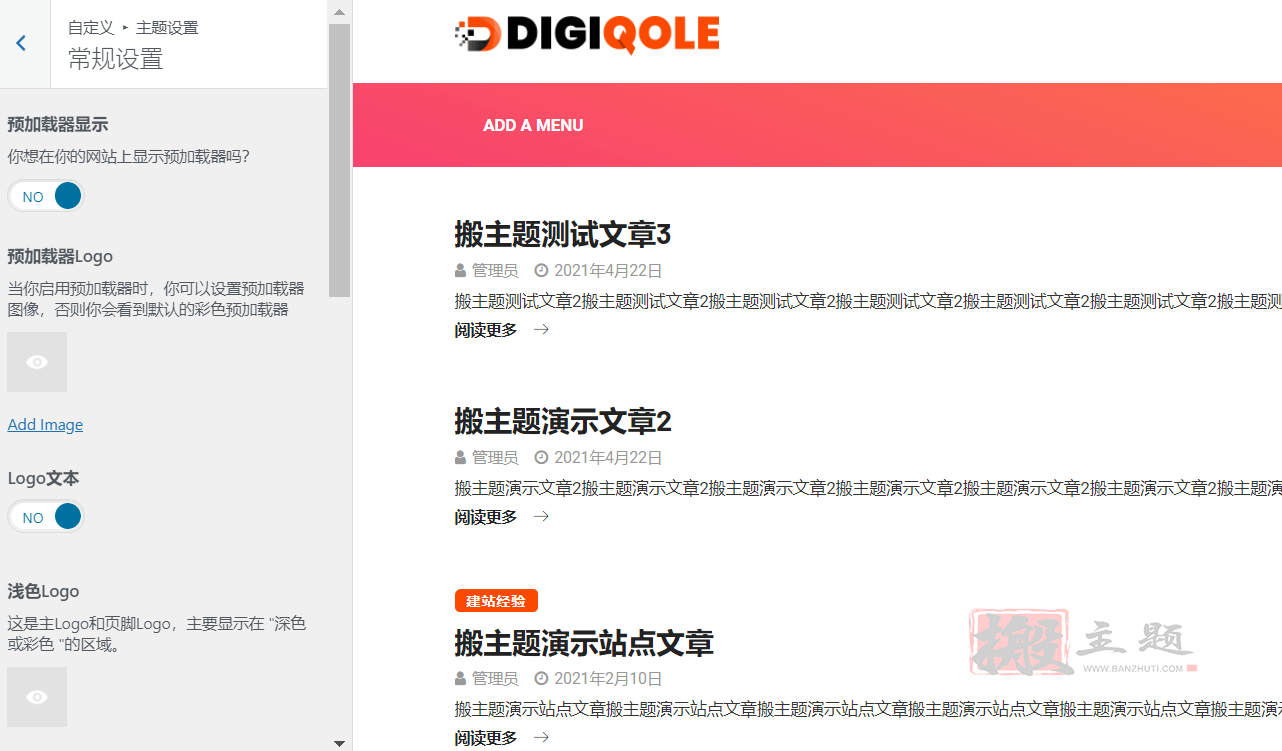This screenshot has height=751, width=1282.
Task: Open the article 搬主题测试文章3
Action: click(562, 234)
